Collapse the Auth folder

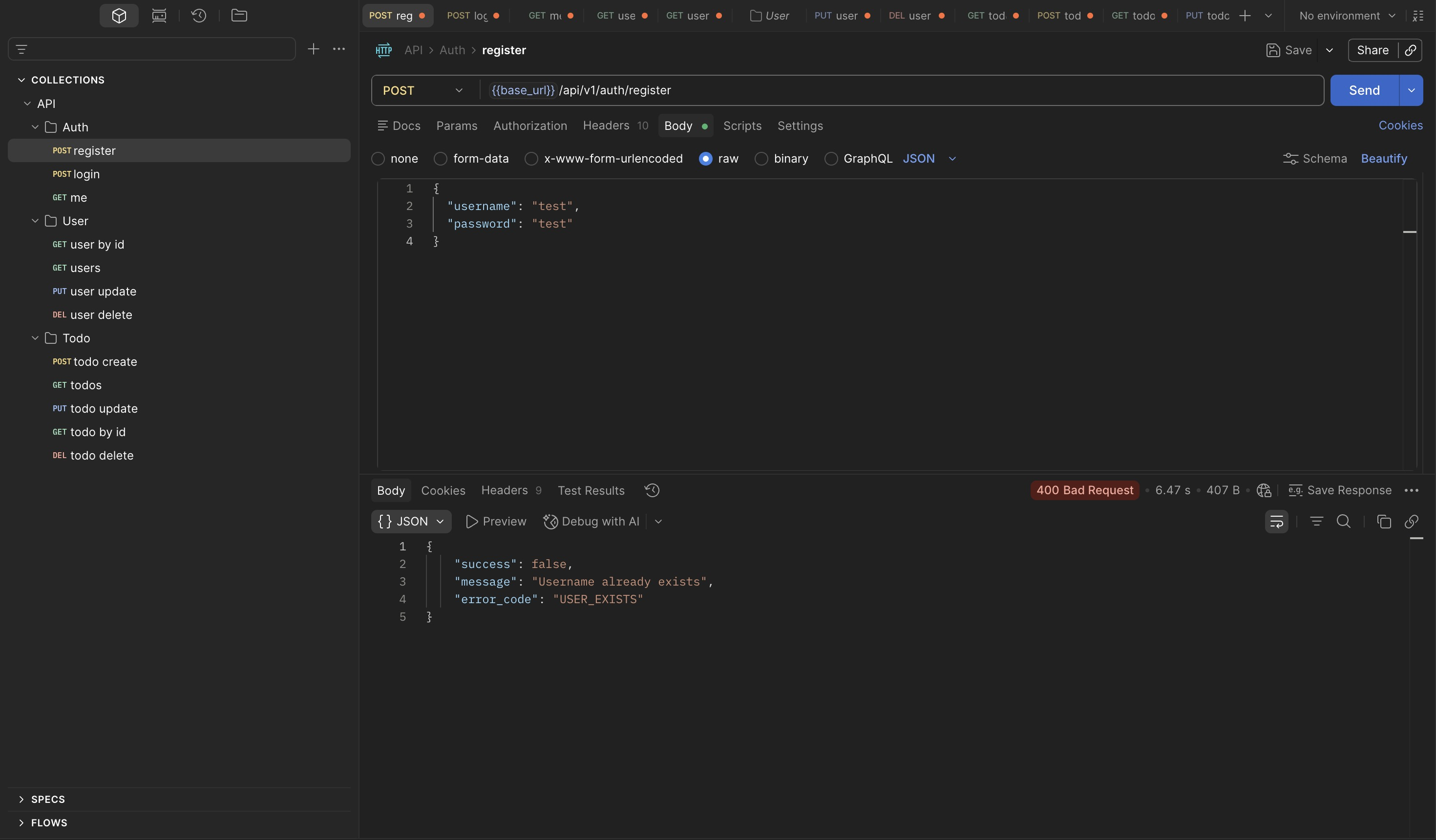(x=35, y=126)
